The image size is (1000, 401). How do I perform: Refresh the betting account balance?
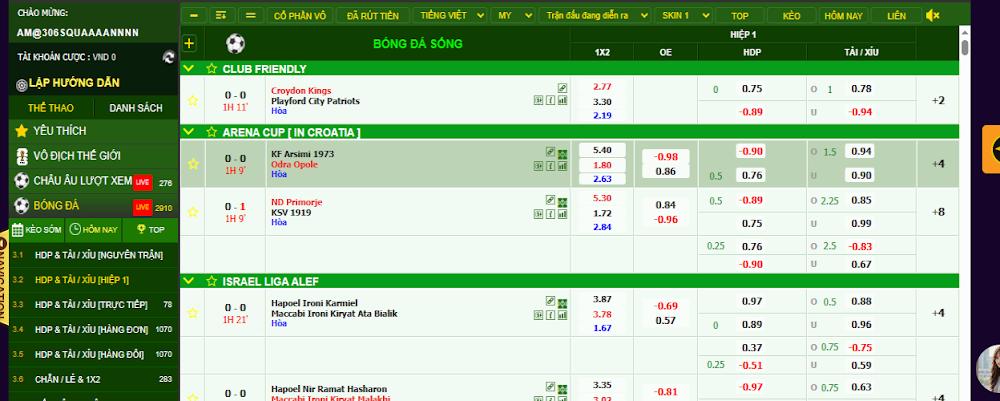click(168, 57)
